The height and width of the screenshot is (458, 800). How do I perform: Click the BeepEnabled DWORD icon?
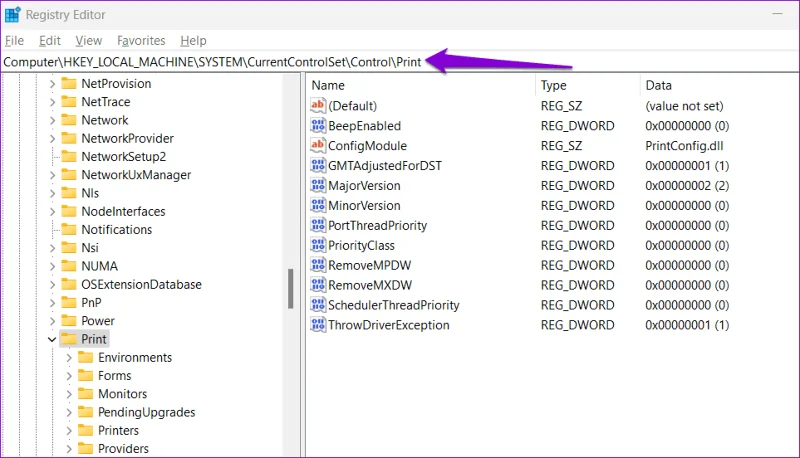[317, 125]
